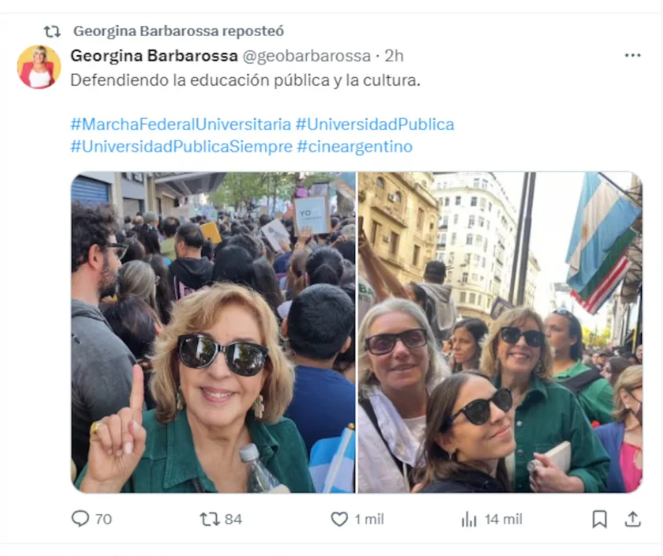Open Georgina Barbarossa's profile avatar
The height and width of the screenshot is (556, 663).
pos(39,67)
